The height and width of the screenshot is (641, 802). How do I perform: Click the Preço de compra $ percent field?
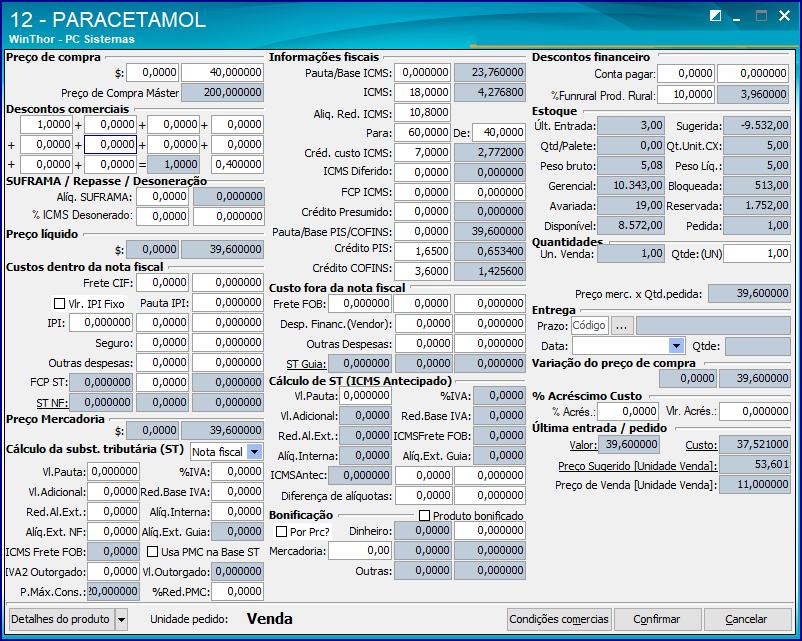pos(152,73)
